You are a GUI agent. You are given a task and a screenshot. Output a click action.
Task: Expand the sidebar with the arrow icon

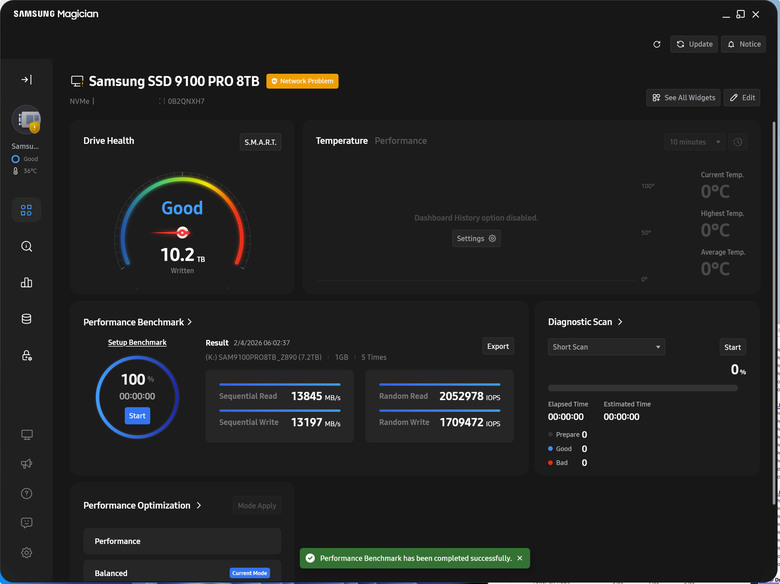(26, 80)
